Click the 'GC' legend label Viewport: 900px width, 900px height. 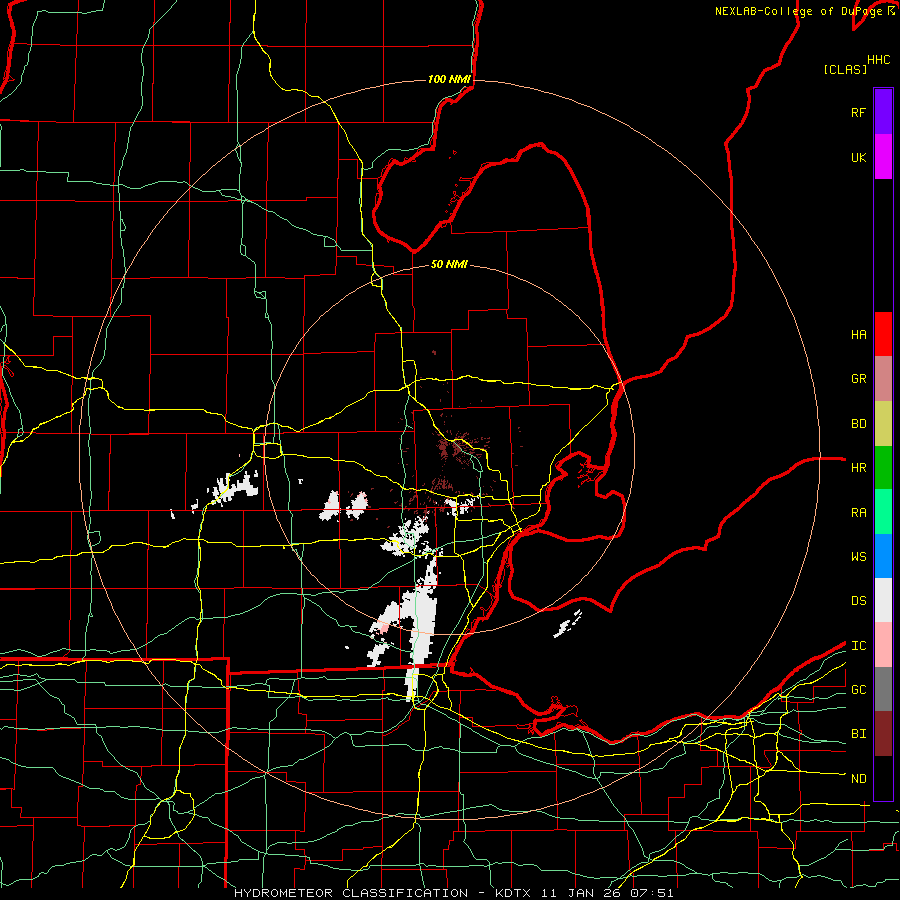(x=858, y=689)
